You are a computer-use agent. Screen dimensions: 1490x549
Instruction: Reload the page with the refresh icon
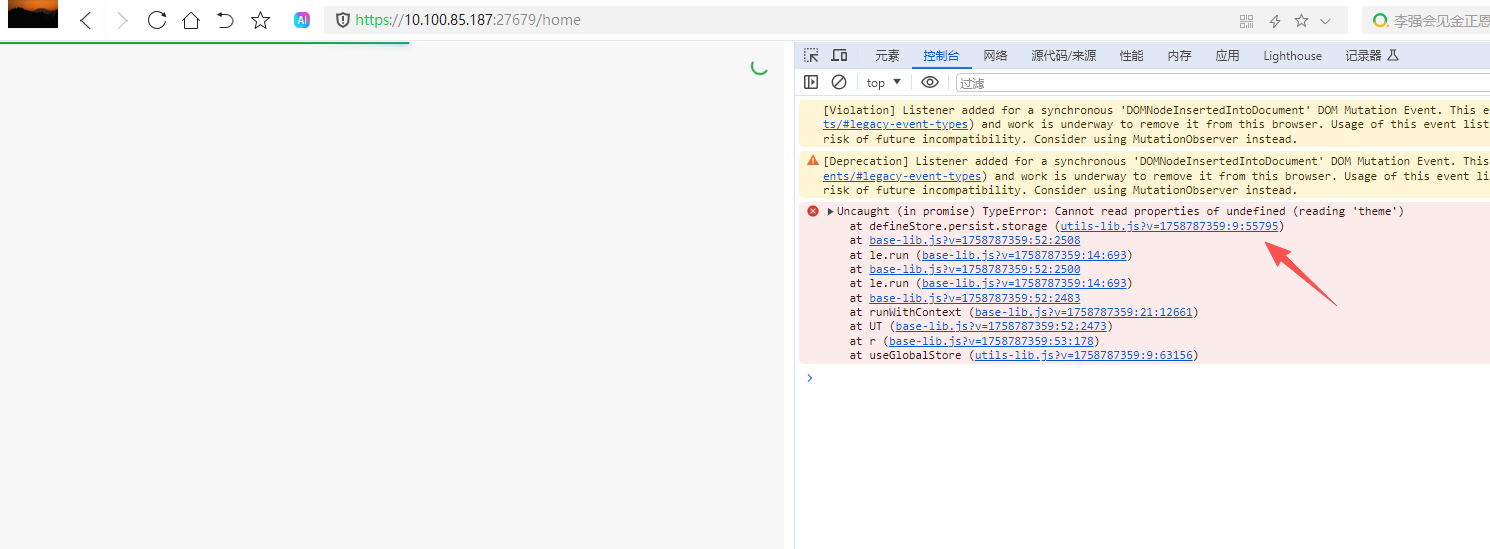click(156, 20)
